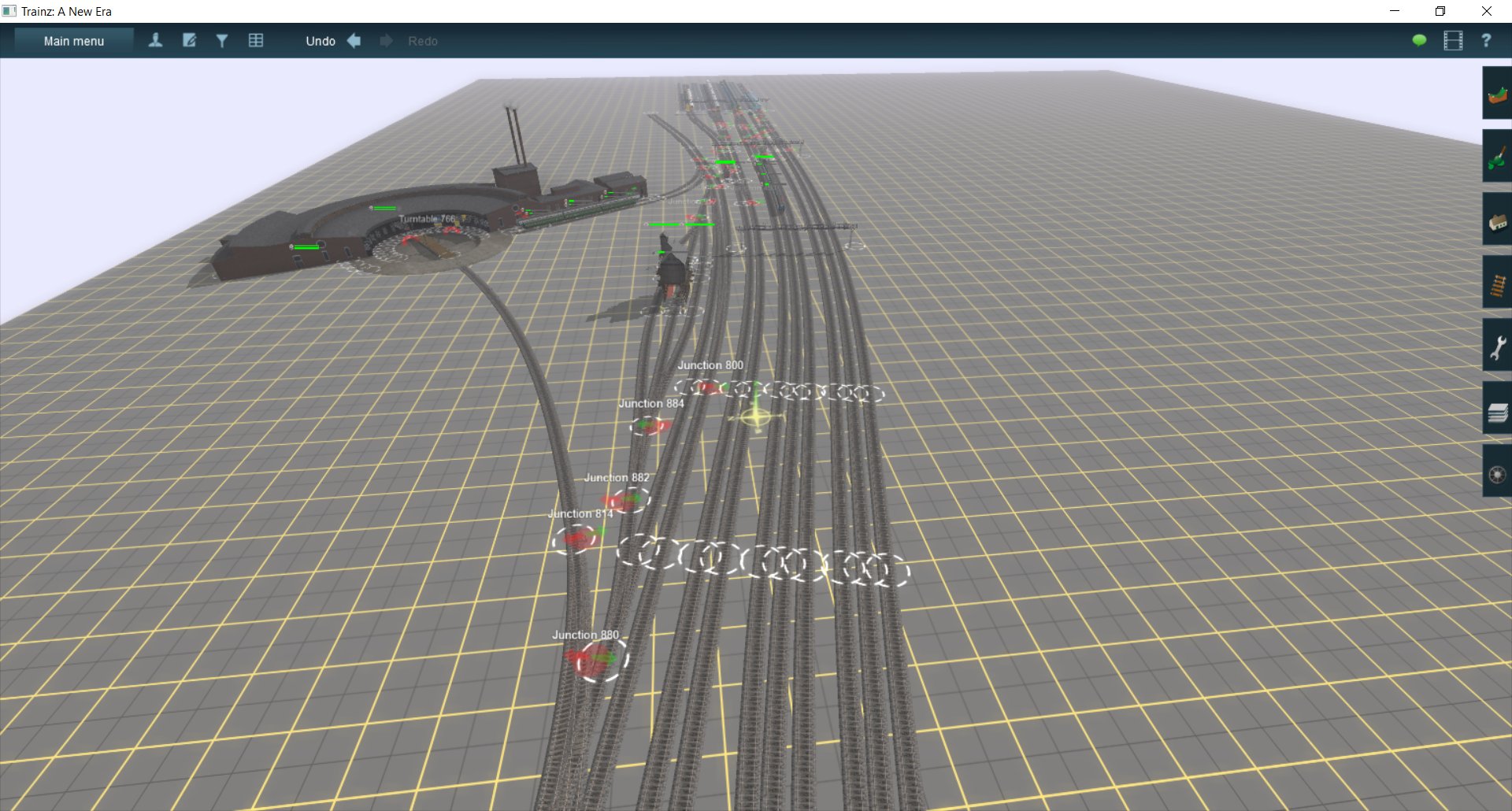
Task: Open the Layers tab
Action: coord(1497,409)
